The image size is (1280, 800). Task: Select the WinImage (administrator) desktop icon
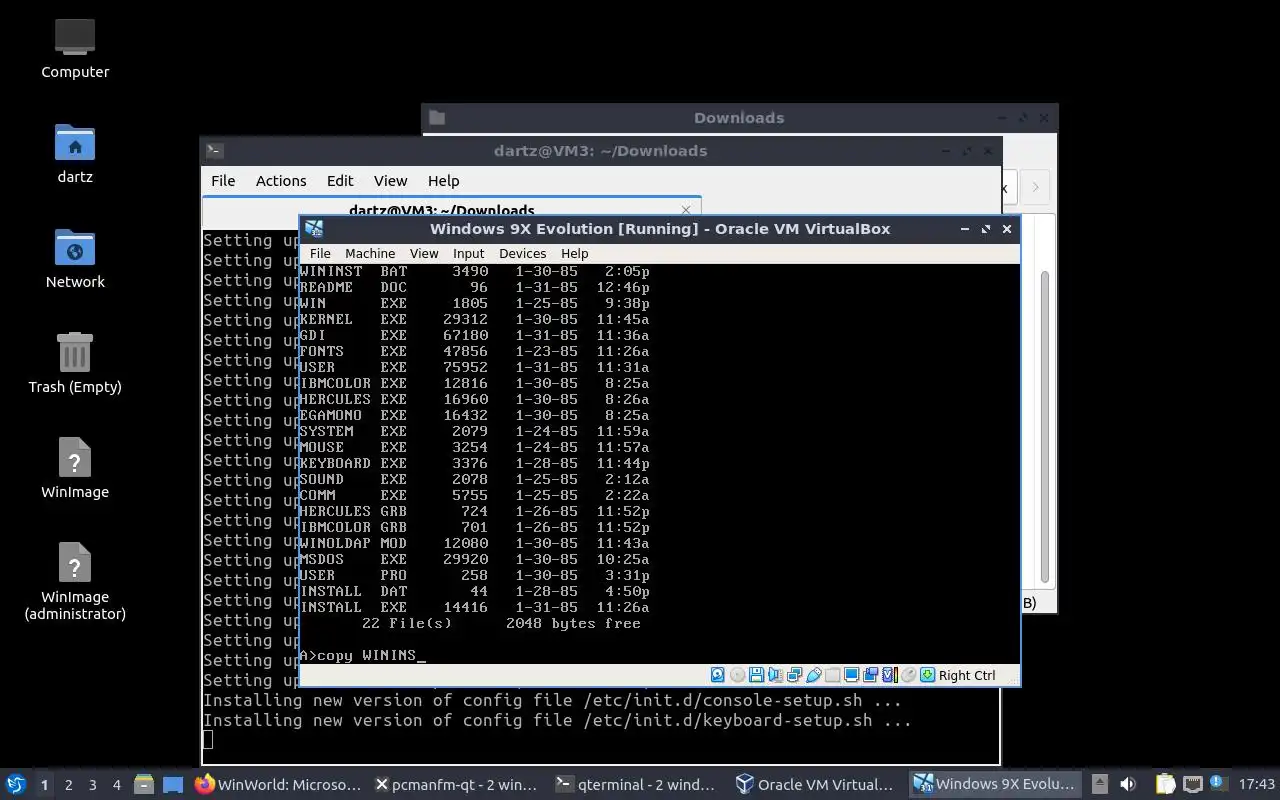pos(75,582)
